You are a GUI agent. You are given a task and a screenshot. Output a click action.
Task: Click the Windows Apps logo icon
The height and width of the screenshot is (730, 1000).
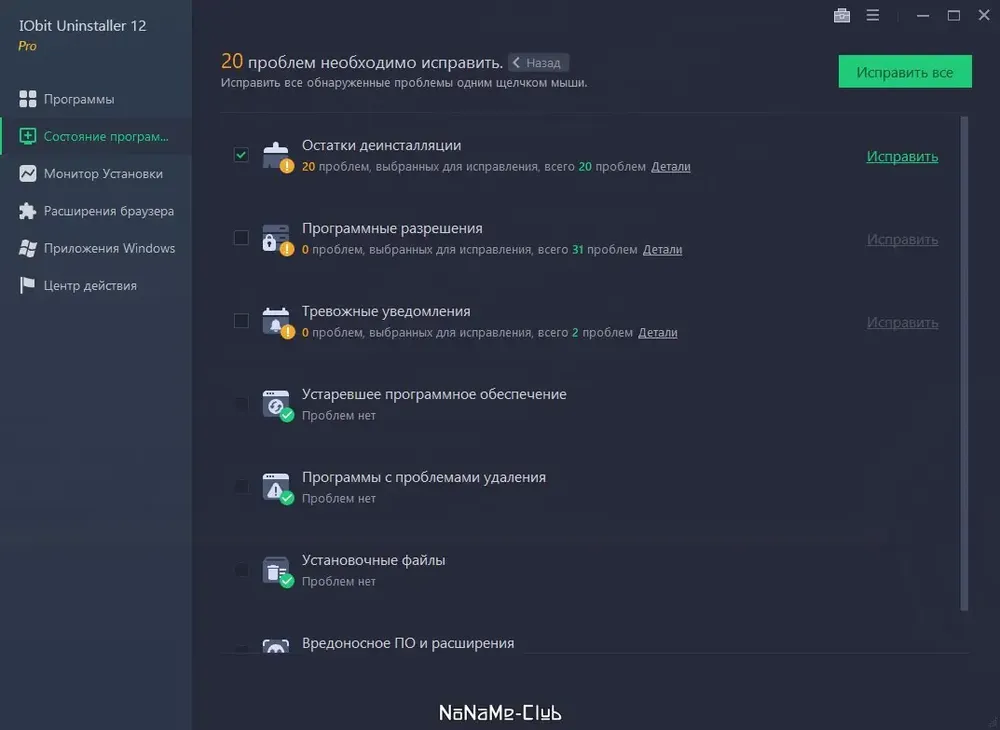coord(27,248)
